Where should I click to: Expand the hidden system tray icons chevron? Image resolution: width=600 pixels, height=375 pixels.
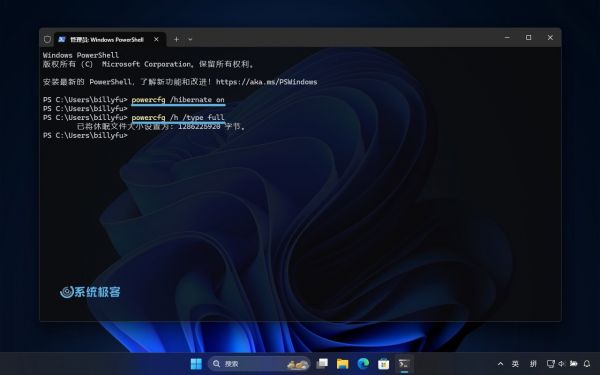pyautogui.click(x=500, y=364)
